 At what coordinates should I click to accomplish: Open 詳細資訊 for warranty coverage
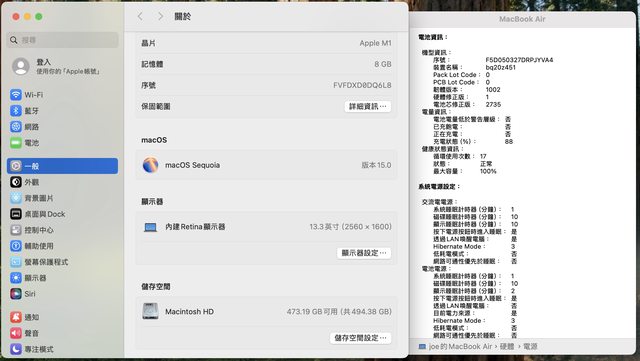(367, 106)
